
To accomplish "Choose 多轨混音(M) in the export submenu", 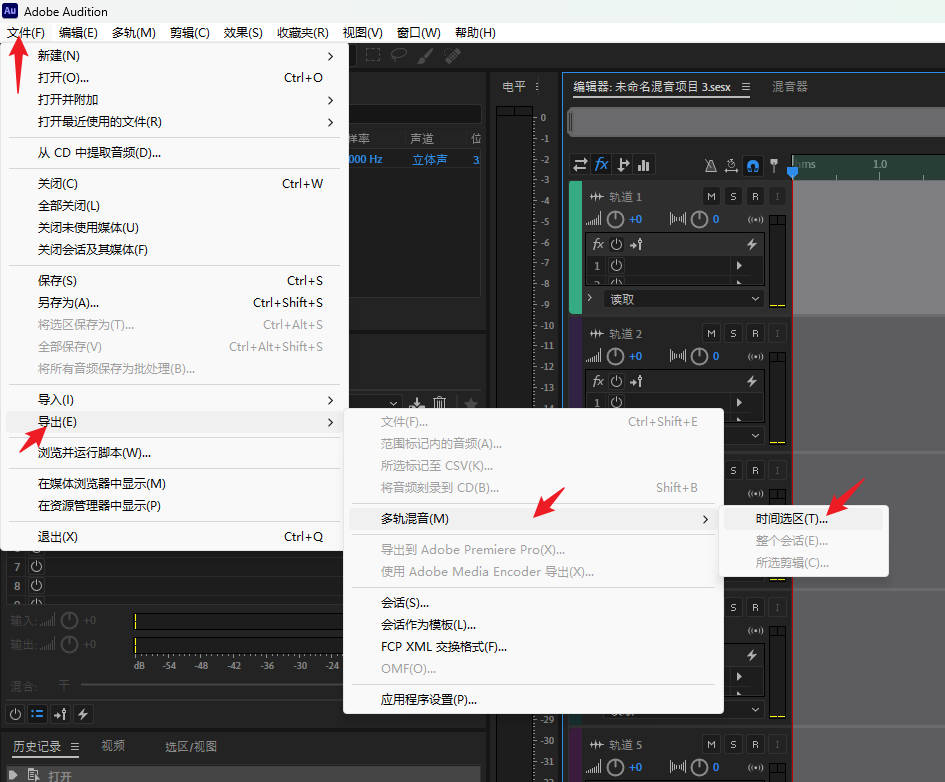I will [533, 519].
